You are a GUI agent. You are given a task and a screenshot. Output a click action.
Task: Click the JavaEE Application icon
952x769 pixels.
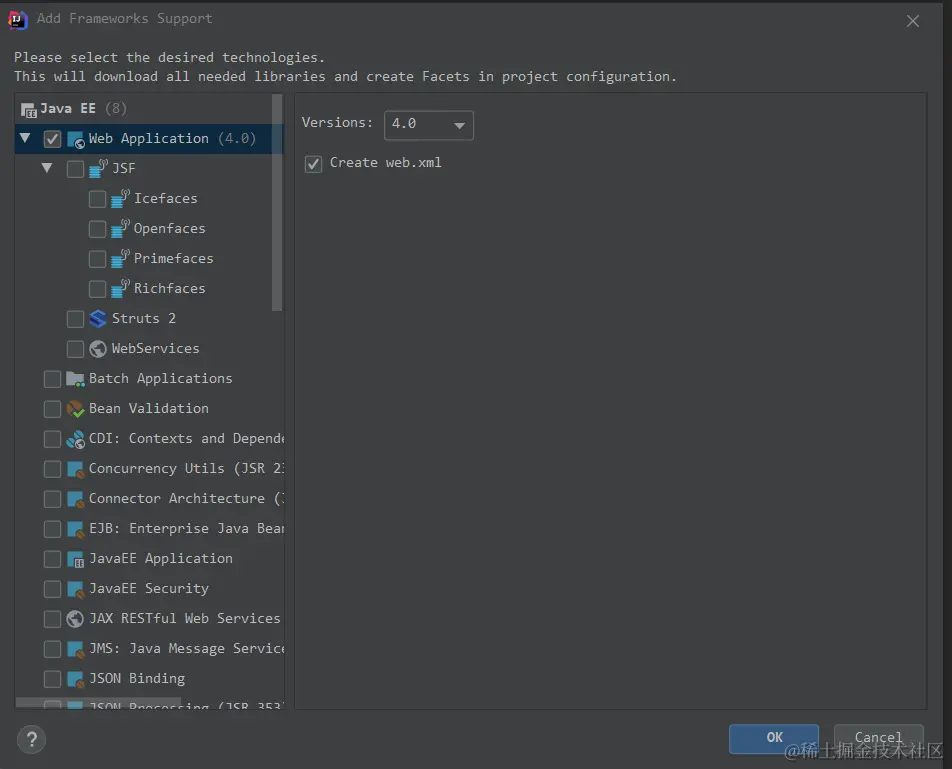75,559
